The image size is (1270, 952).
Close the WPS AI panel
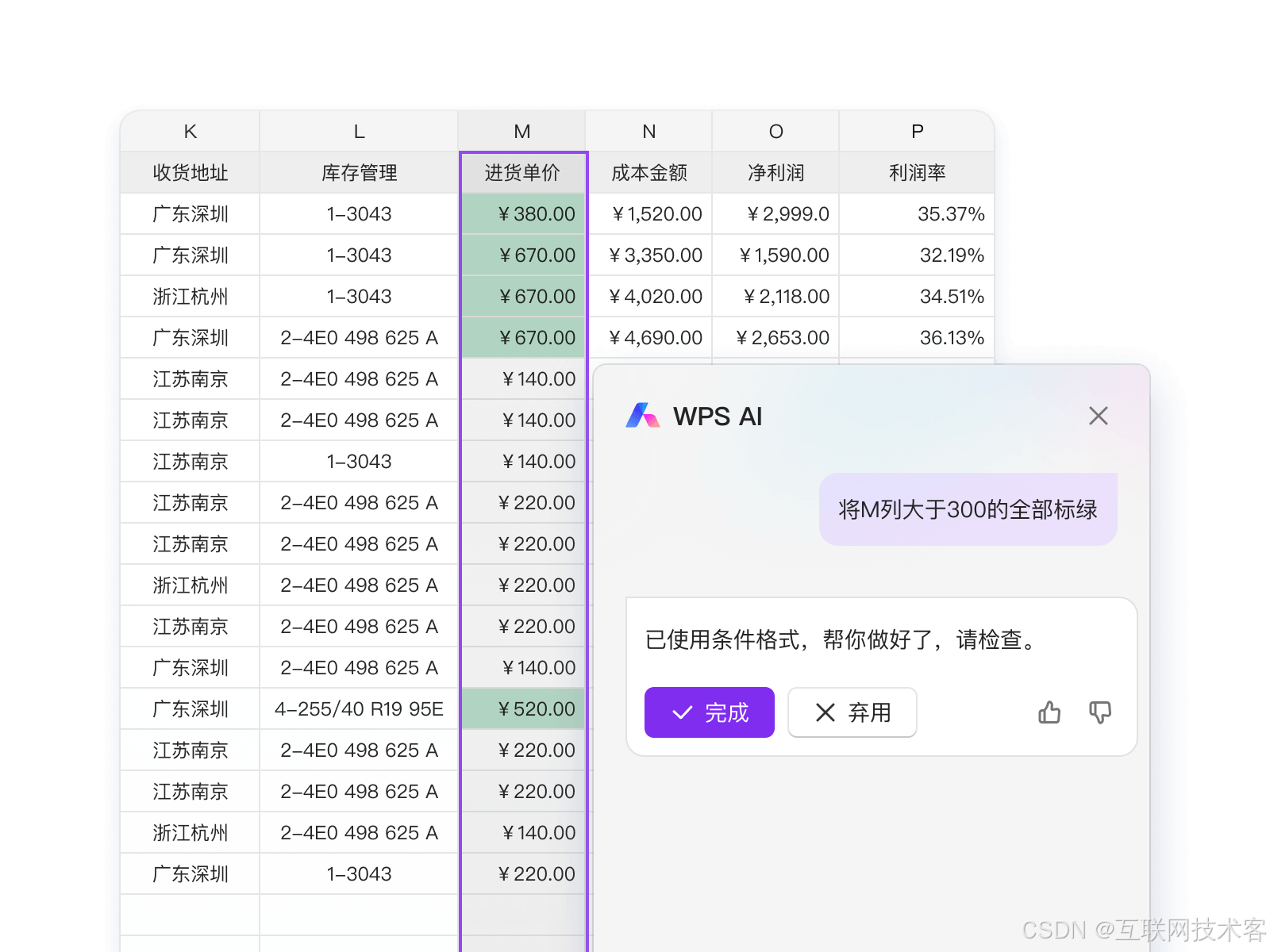coord(1099,416)
